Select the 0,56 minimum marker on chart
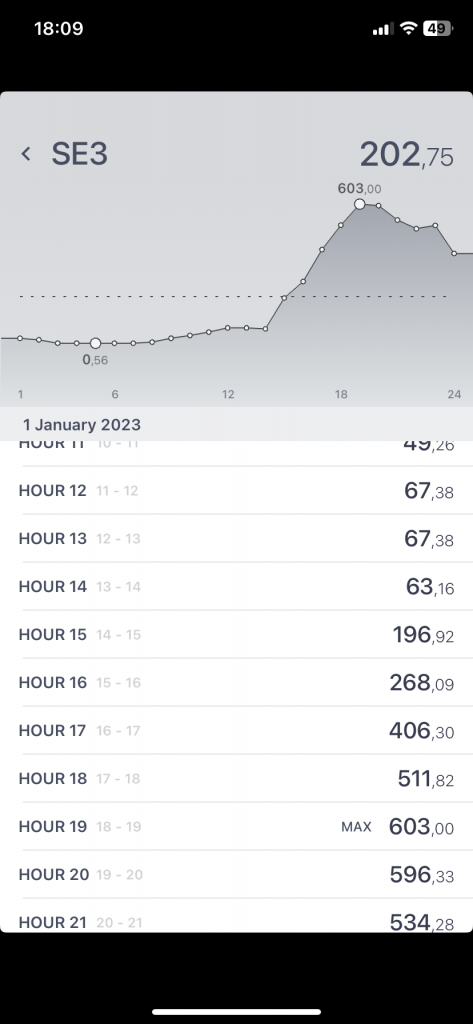This screenshot has width=473, height=1024. (x=95, y=343)
